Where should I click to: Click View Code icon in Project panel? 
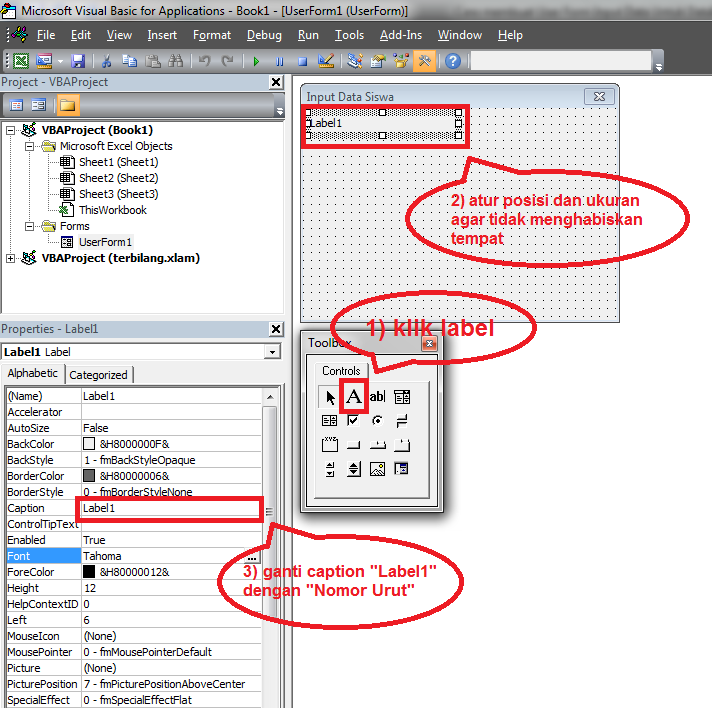point(16,105)
